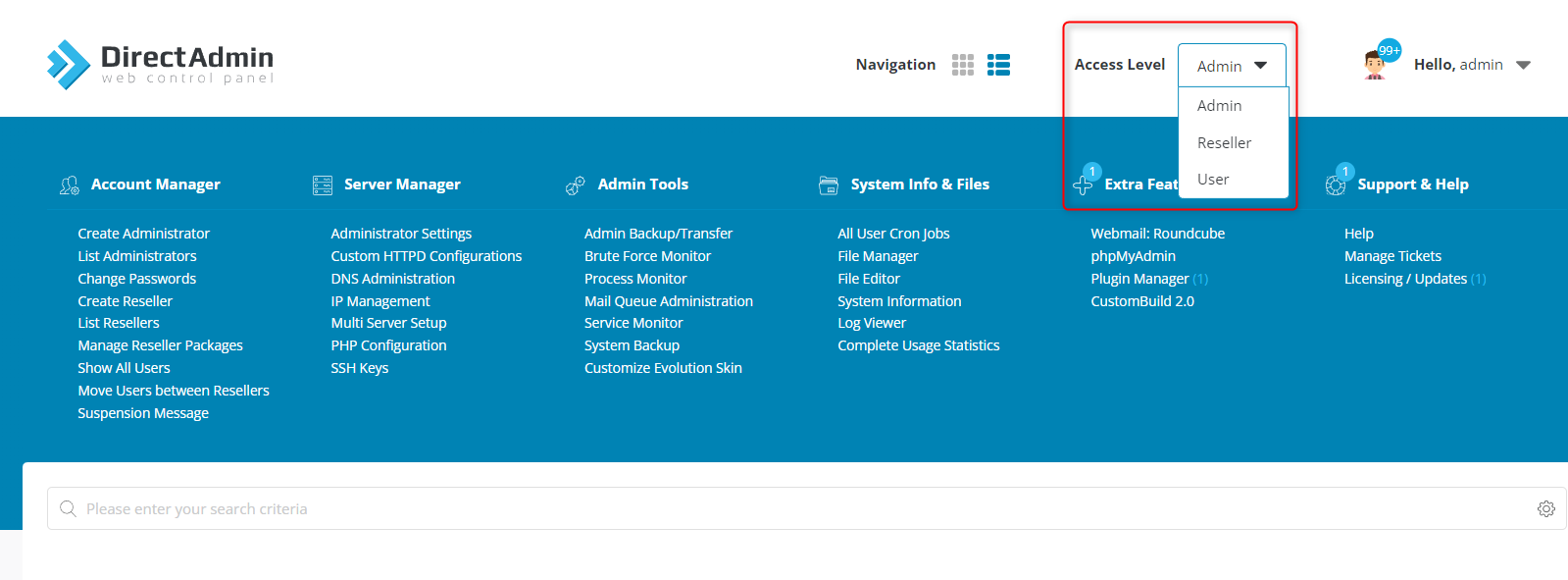Expand the Hello, admin user menu
The height and width of the screenshot is (580, 1568).
pos(1472,65)
